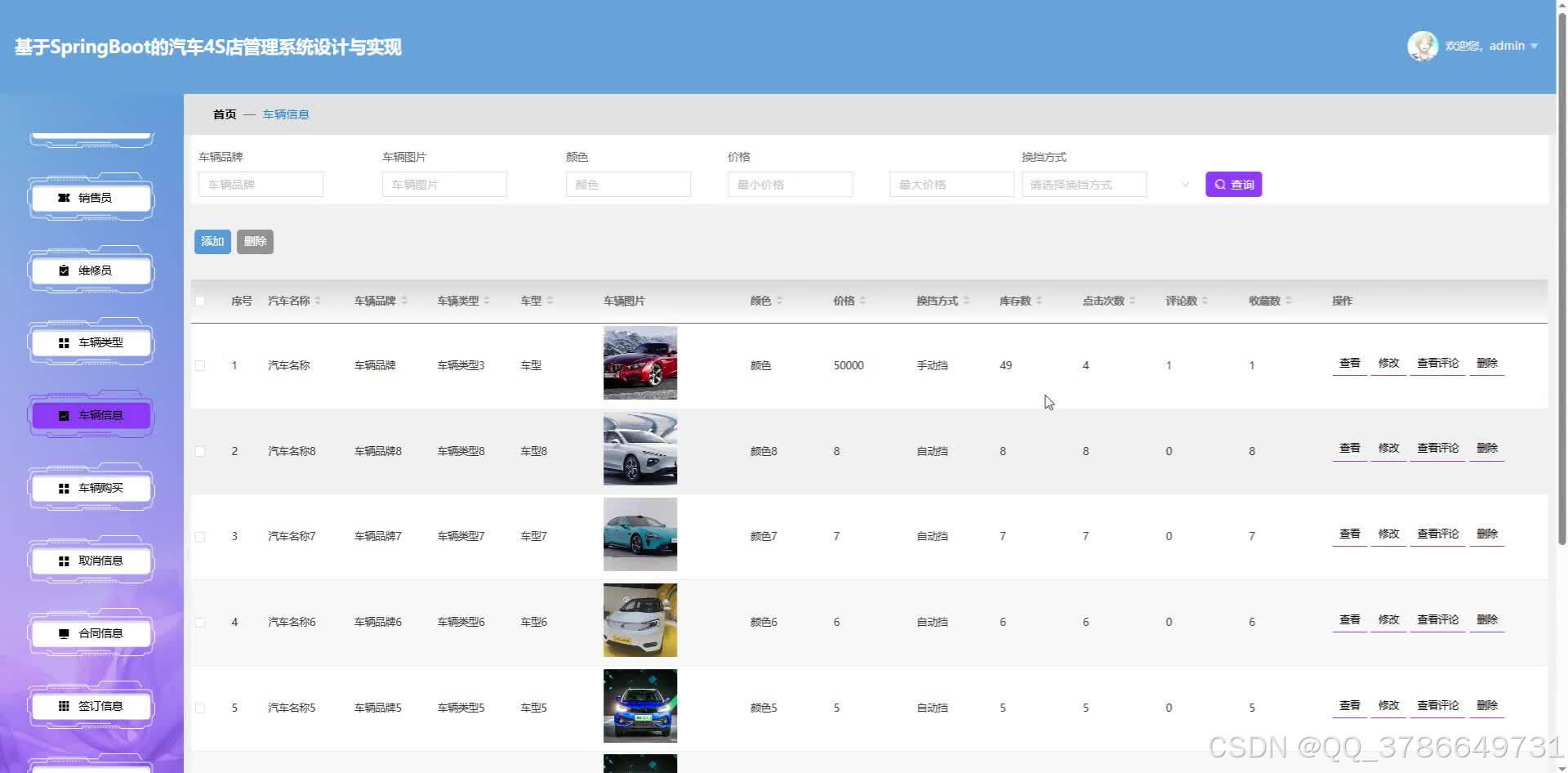The height and width of the screenshot is (773, 1568).
Task: Click the 颜色 search input
Action: point(628,185)
